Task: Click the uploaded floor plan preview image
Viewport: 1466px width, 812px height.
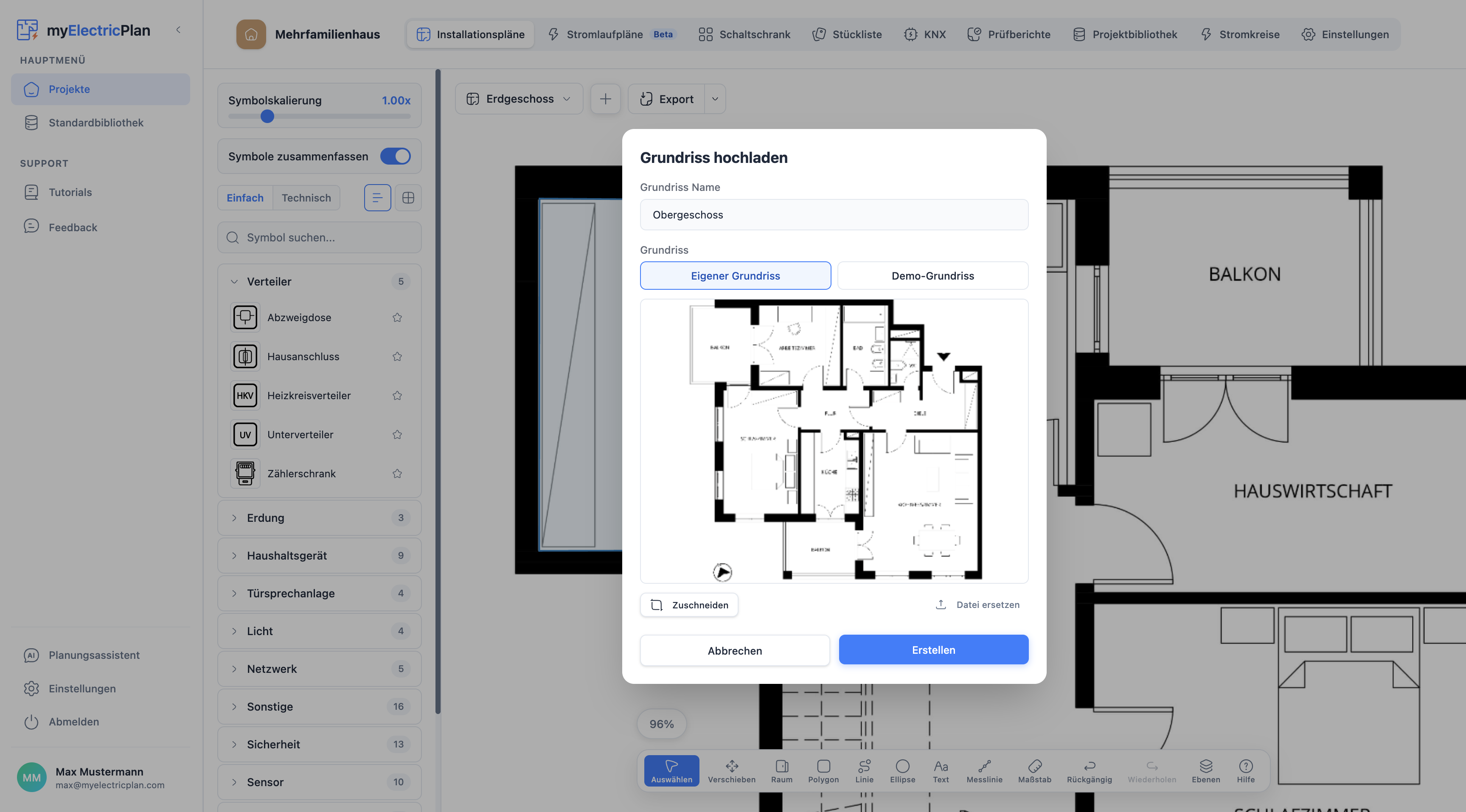Action: coord(834,441)
